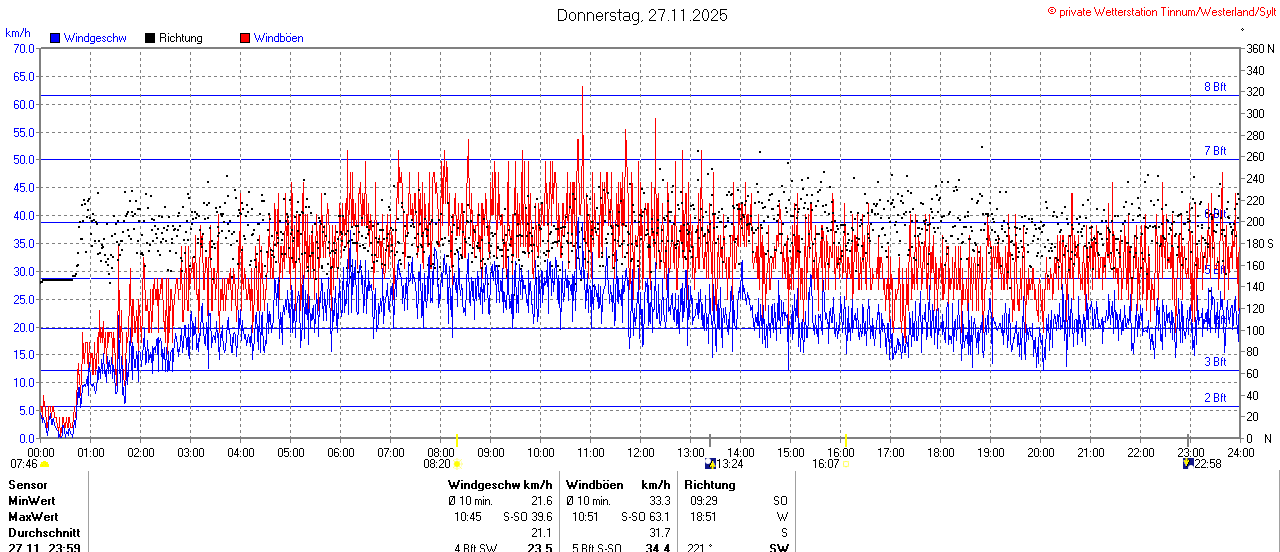This screenshot has width=1280, height=552.
Task: Click the MinWert row label
Action: click(32, 501)
